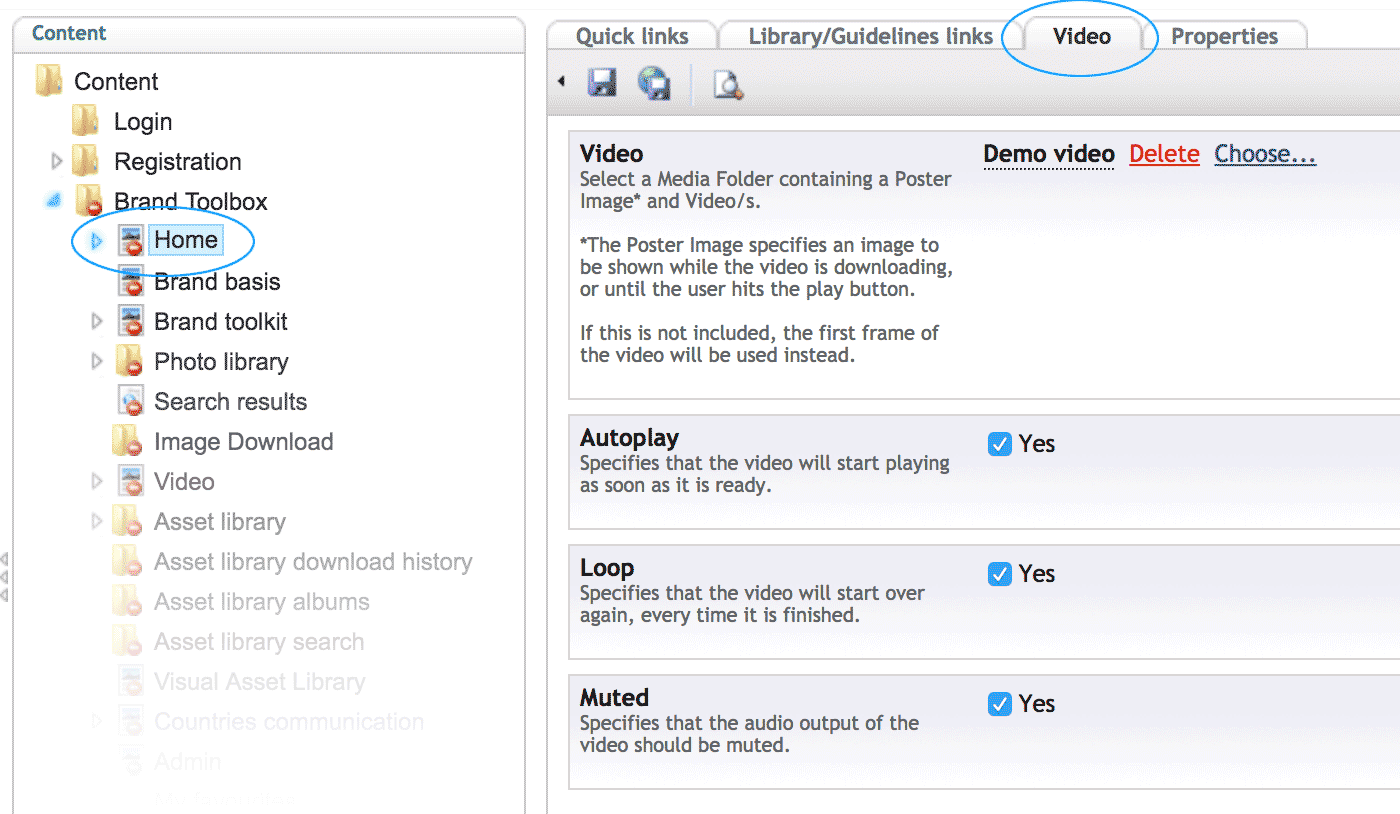Click Choose... to pick a media folder
This screenshot has height=814, width=1400.
click(1265, 154)
